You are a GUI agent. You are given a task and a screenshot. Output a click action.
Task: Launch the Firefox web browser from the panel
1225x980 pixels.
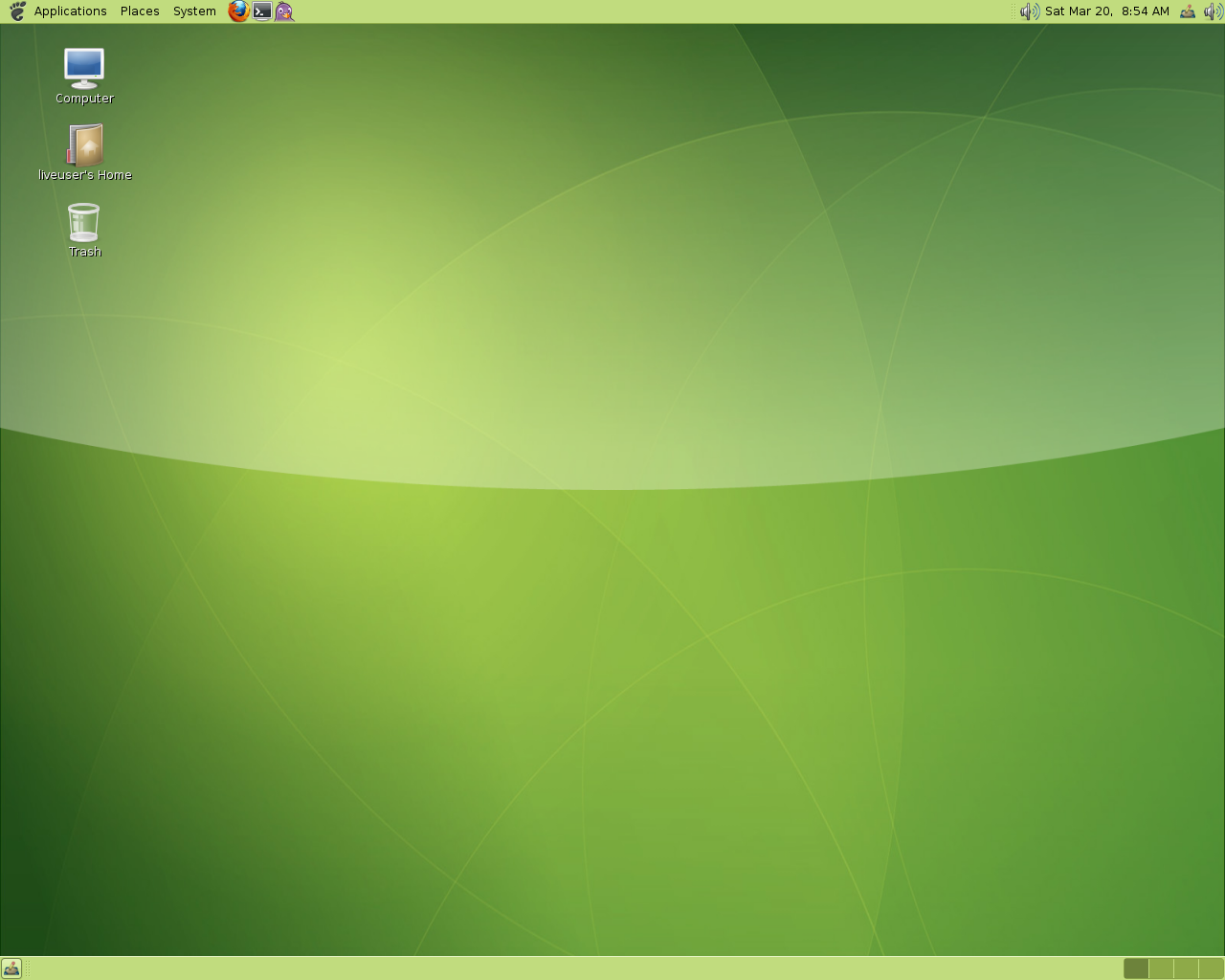pyautogui.click(x=238, y=11)
